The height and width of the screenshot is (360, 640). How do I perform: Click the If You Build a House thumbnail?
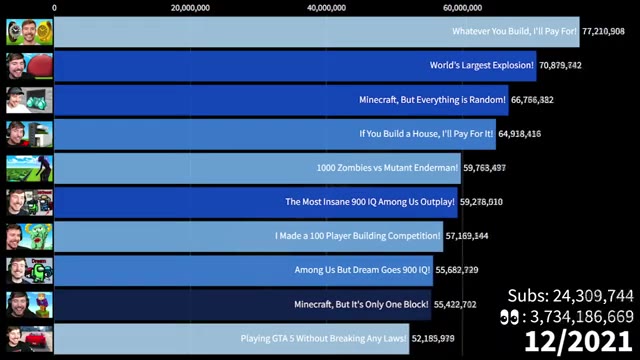(x=29, y=134)
